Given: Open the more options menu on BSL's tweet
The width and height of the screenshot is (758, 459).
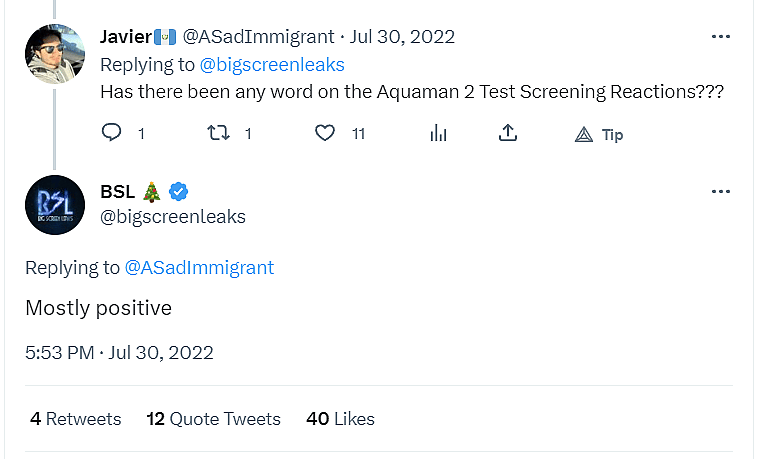Looking at the screenshot, I should (x=720, y=191).
